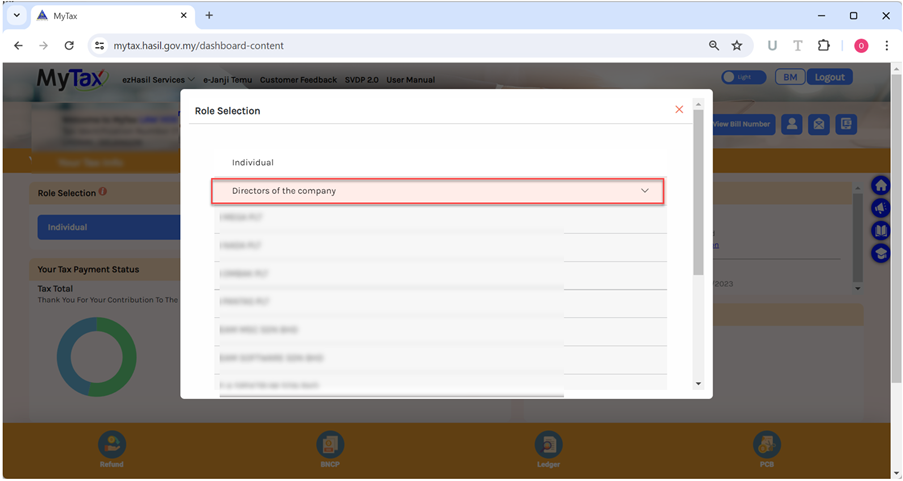Click the dialog scrollbar down arrow

click(x=699, y=384)
